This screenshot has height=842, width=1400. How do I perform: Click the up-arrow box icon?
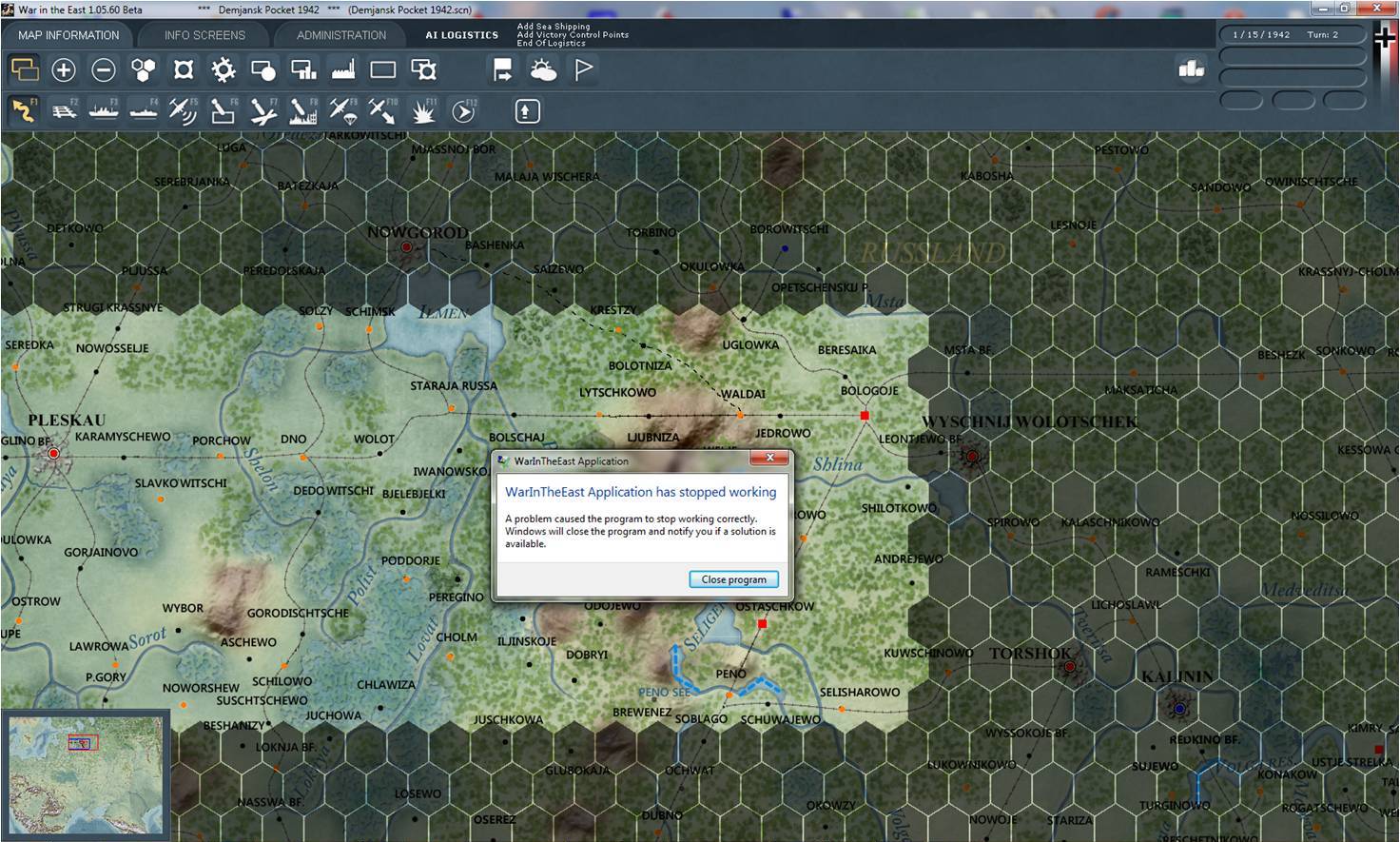click(527, 111)
